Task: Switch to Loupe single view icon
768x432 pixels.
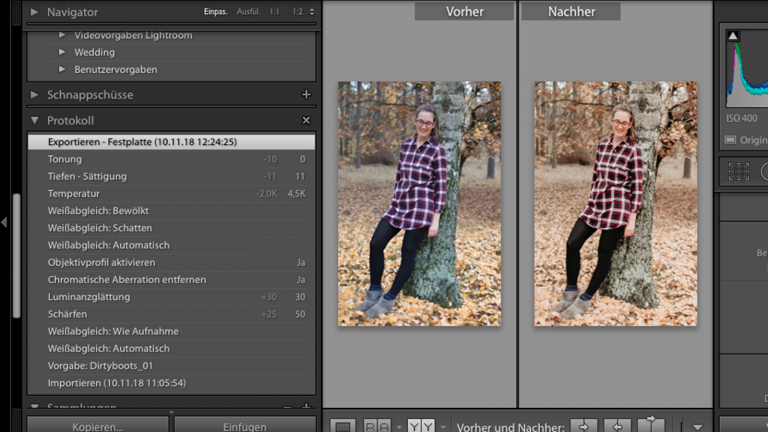Action: (342, 426)
